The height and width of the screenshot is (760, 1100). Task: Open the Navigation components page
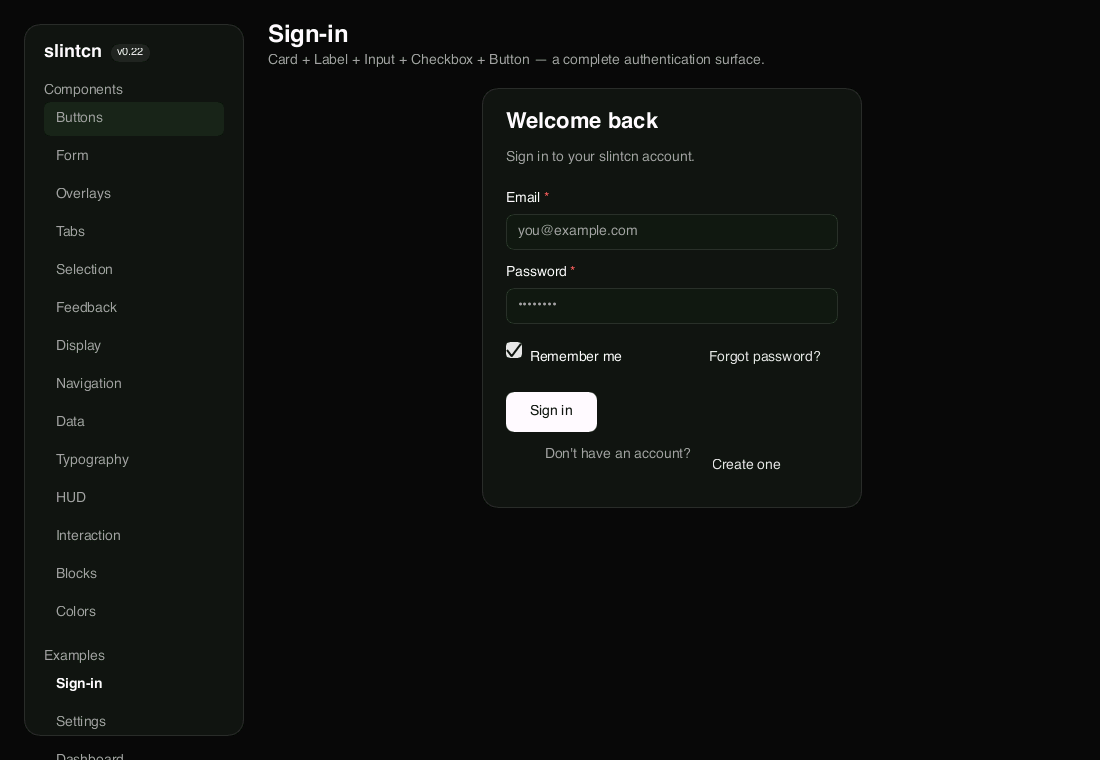click(134, 383)
